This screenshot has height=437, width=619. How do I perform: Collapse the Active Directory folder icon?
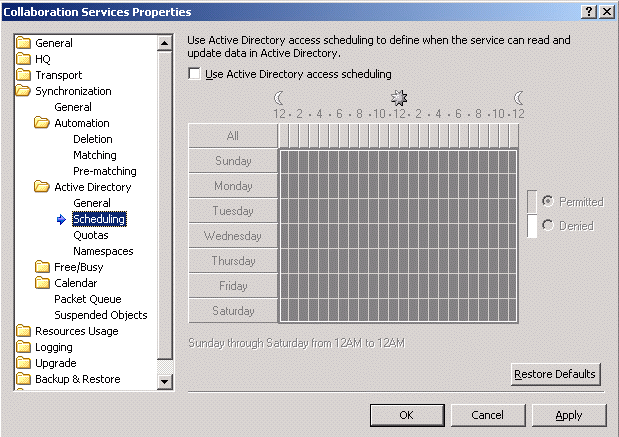point(42,186)
